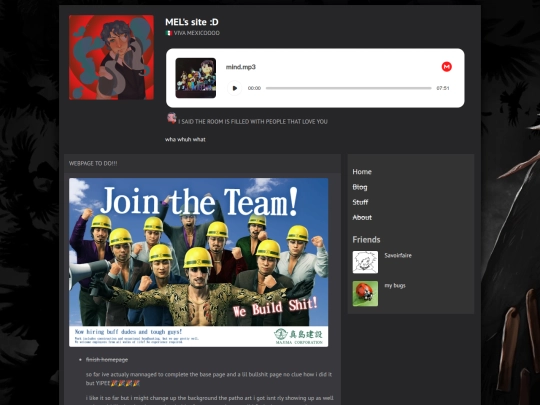This screenshot has width=540, height=405.
Task: Click the MEL's site :D title
Action: tap(191, 22)
